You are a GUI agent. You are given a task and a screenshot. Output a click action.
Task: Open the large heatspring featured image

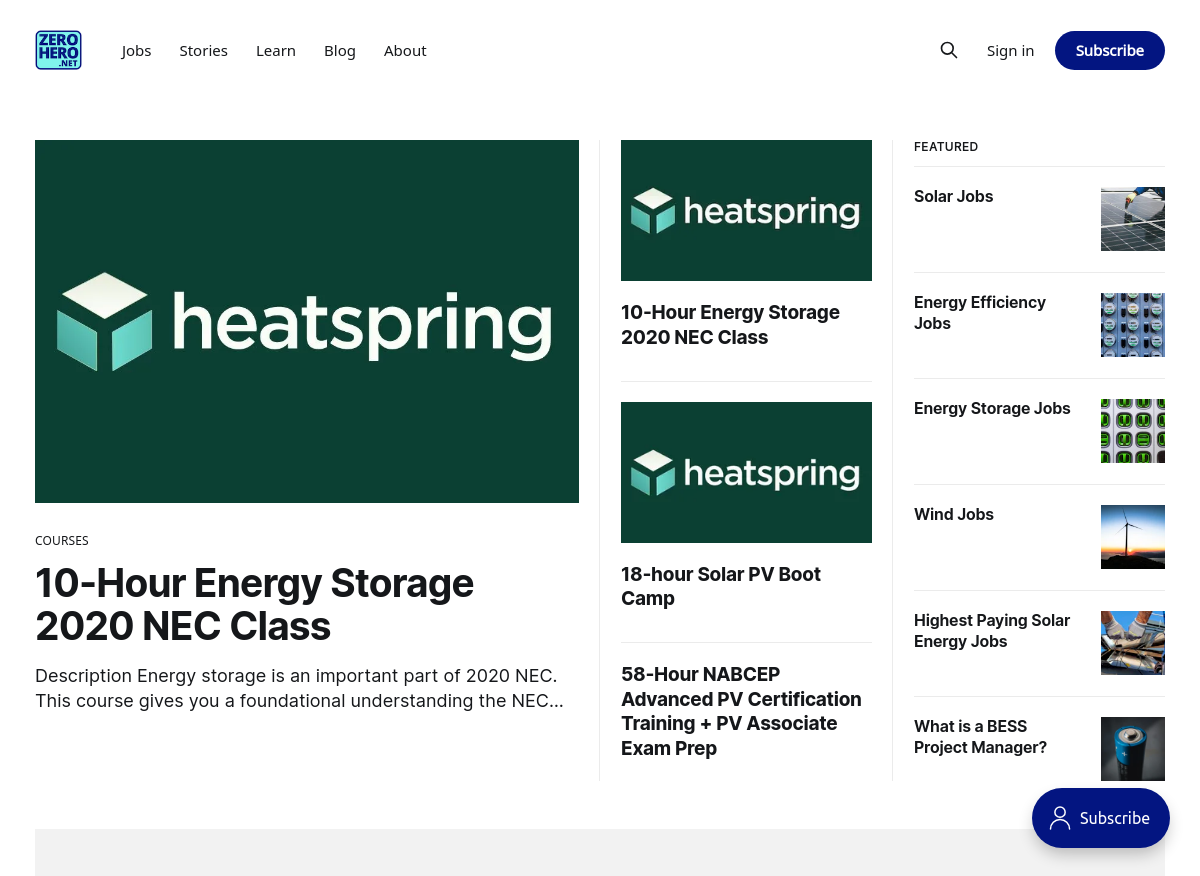point(307,321)
